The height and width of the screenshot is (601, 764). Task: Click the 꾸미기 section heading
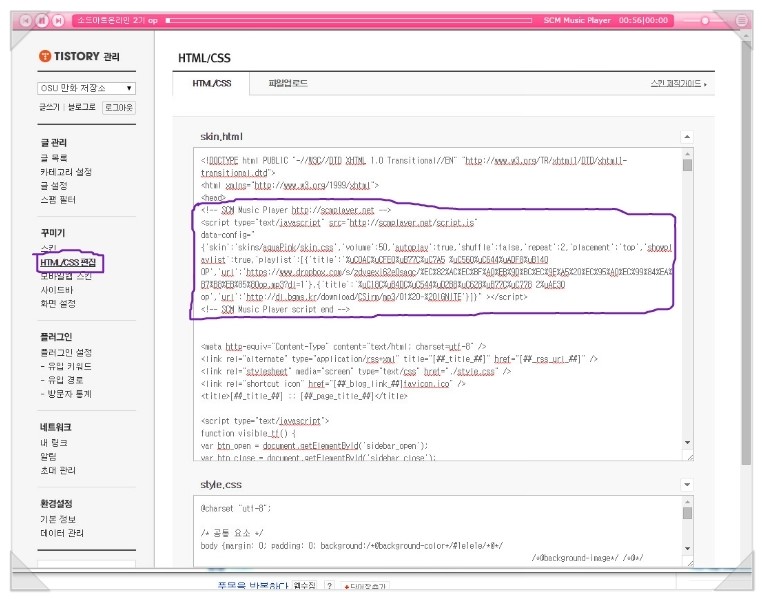(53, 233)
